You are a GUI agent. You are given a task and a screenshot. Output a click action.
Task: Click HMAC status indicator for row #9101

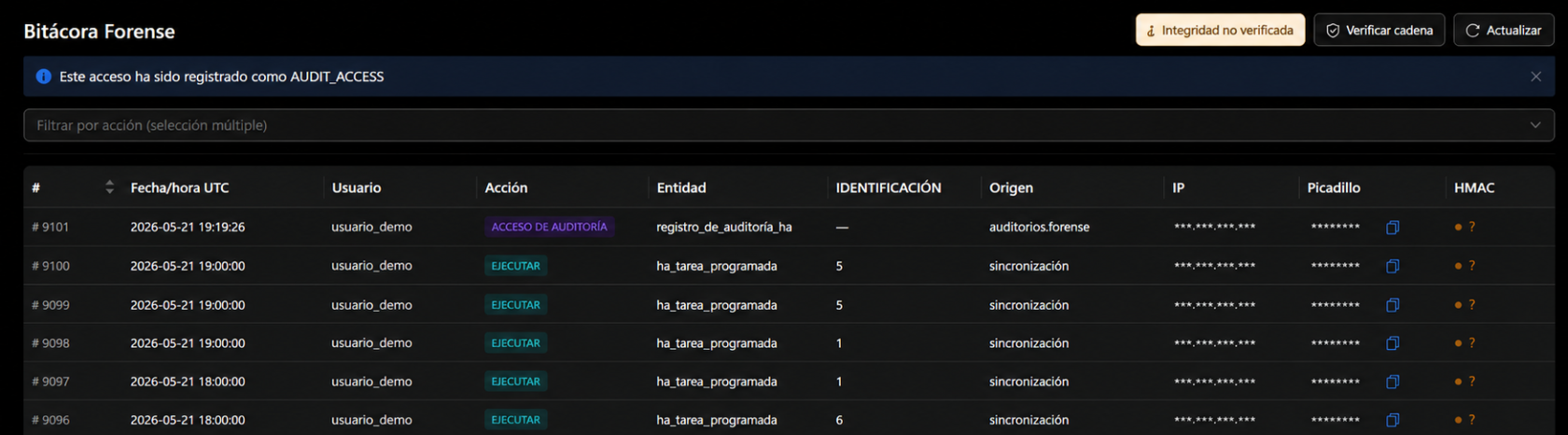pos(1464,227)
